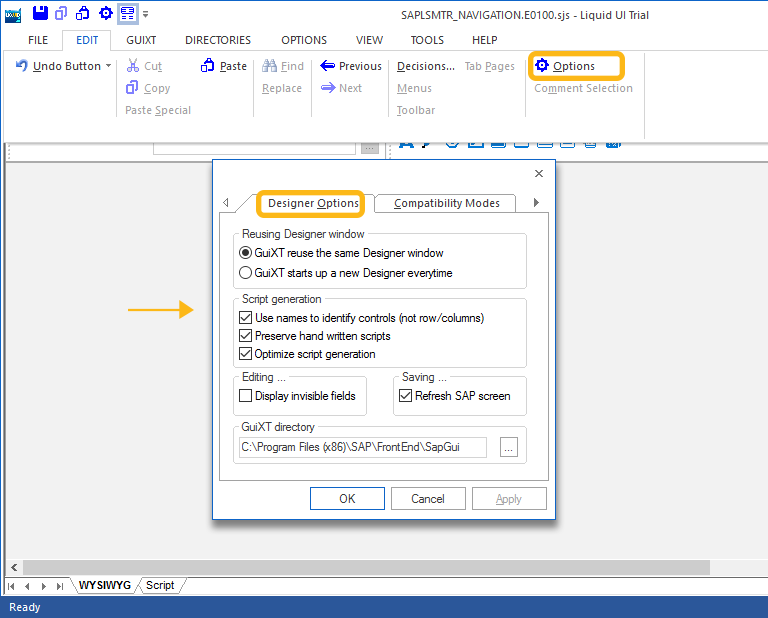
Task: Open the quick access toolbar customize dropdown
Action: tap(146, 14)
